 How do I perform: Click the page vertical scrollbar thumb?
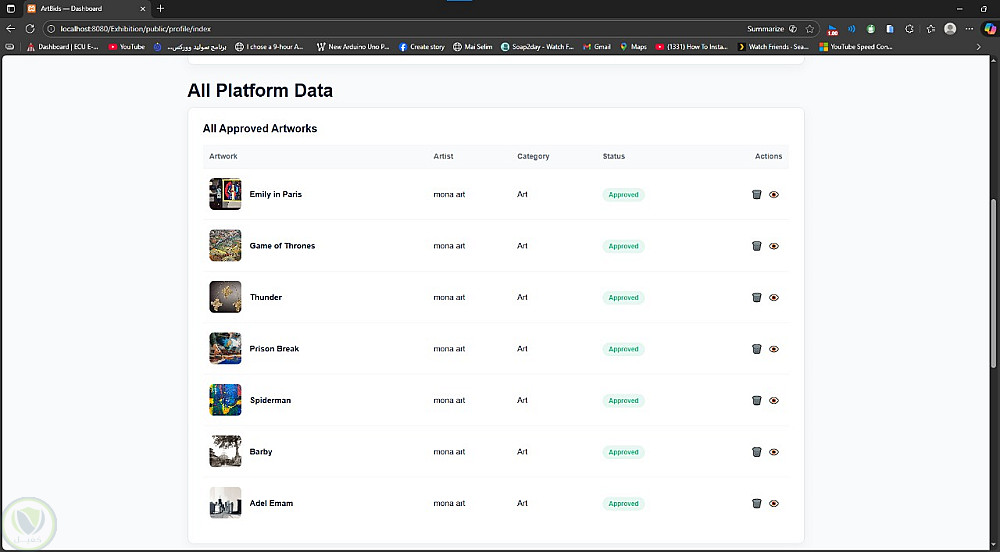tap(993, 300)
